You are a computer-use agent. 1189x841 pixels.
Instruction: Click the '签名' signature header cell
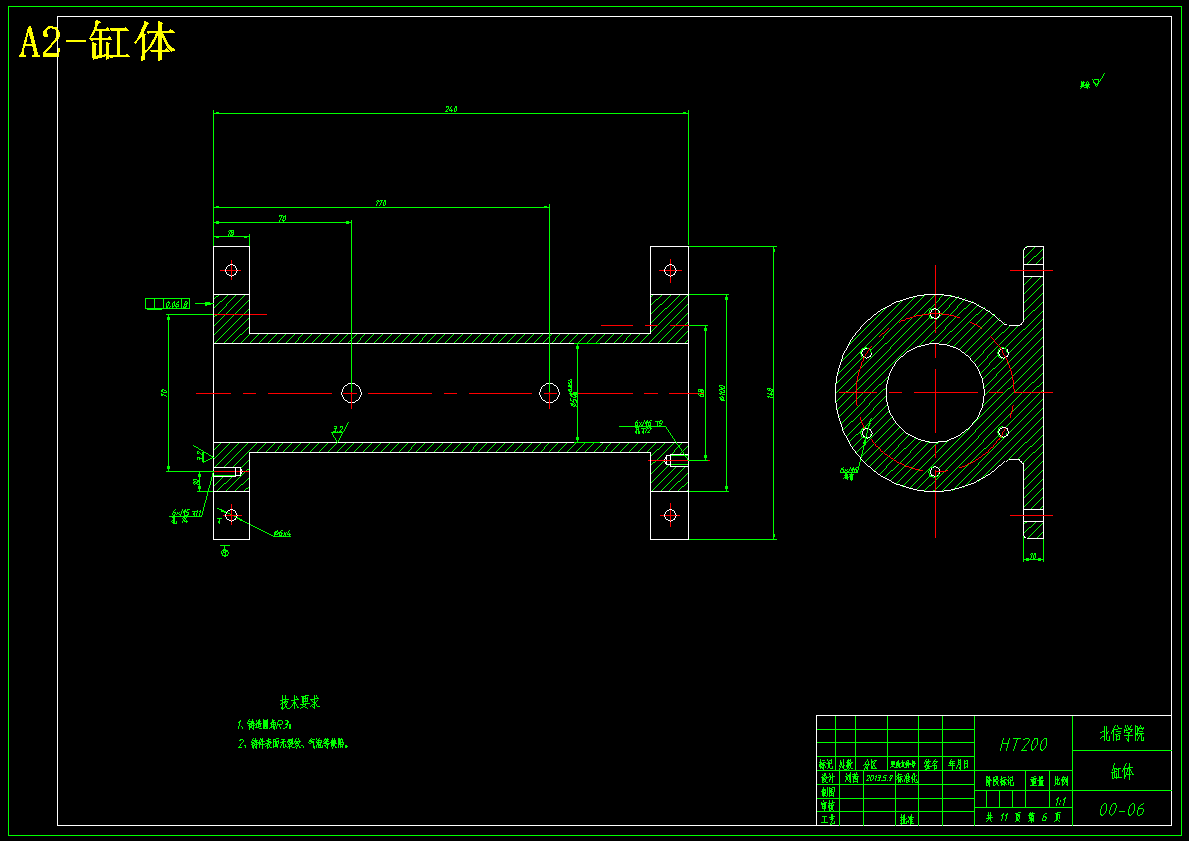[x=930, y=764]
